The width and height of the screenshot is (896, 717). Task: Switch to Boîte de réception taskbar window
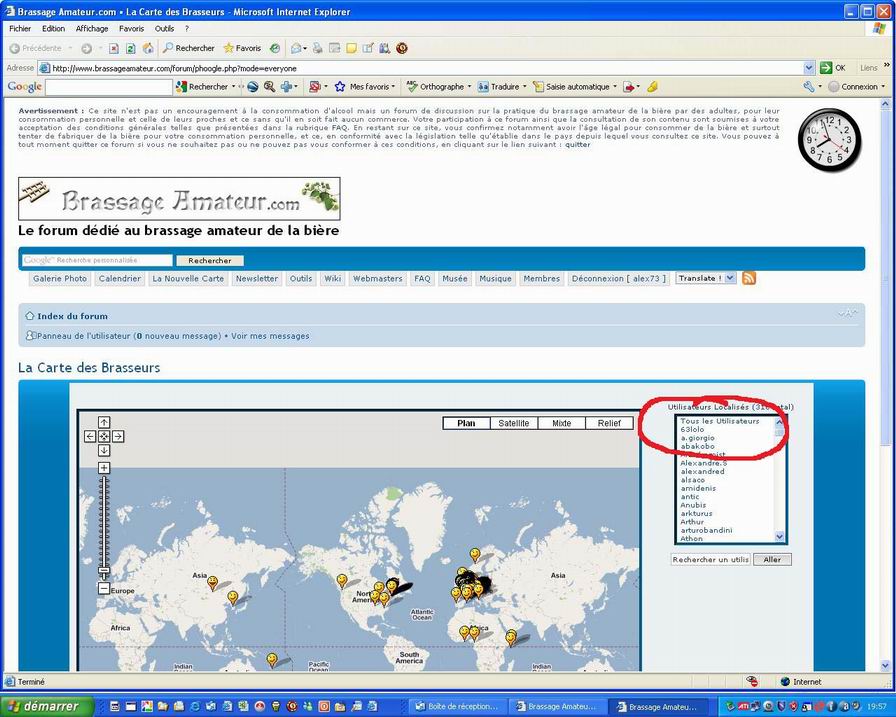click(x=458, y=707)
